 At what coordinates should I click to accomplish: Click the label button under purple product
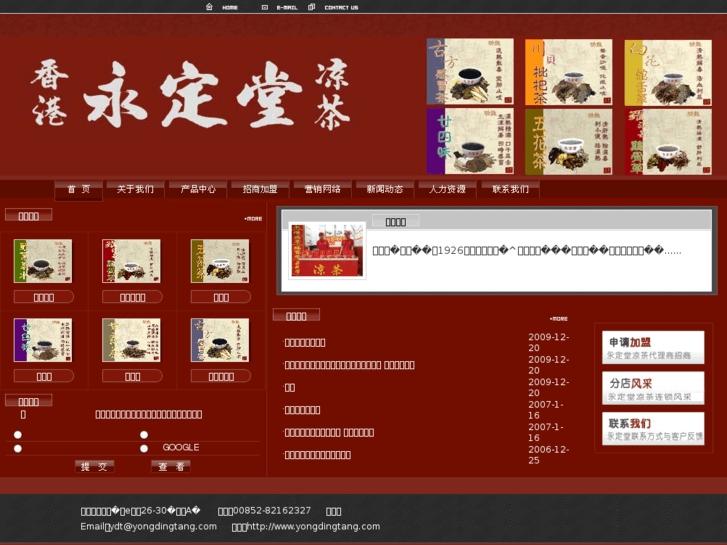click(44, 376)
